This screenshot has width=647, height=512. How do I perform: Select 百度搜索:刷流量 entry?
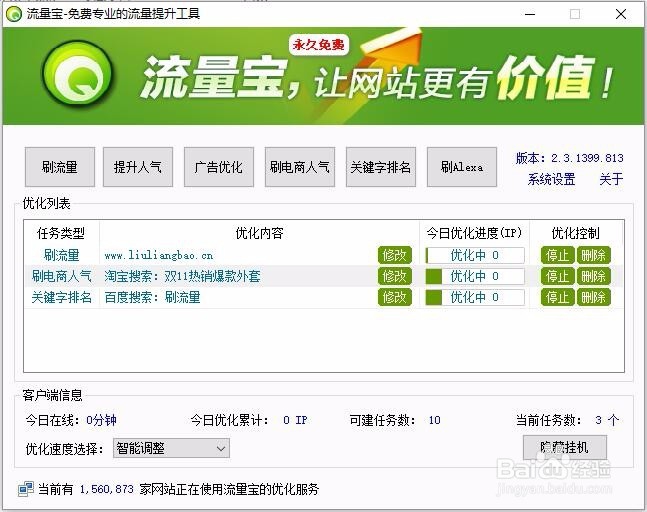152,297
